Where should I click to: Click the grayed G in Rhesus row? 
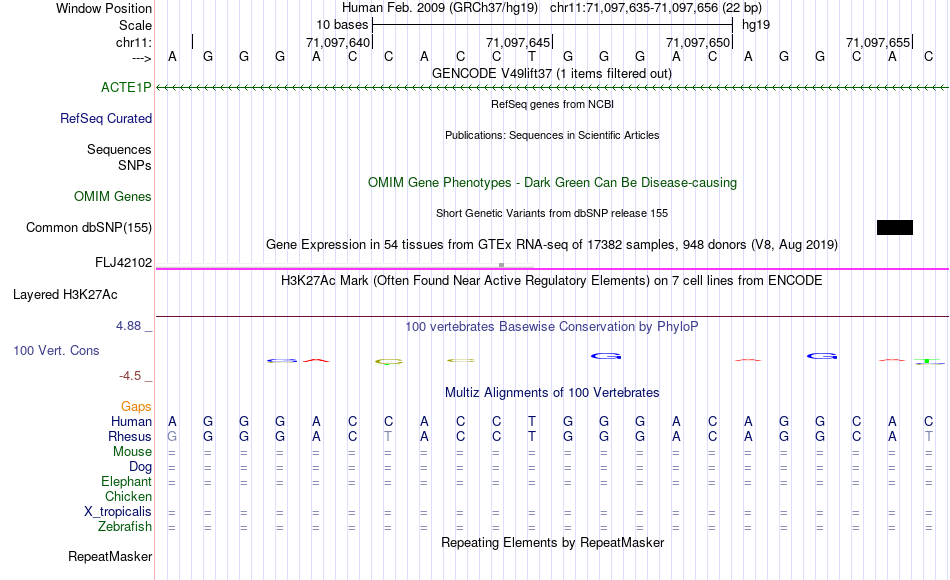pos(172,436)
